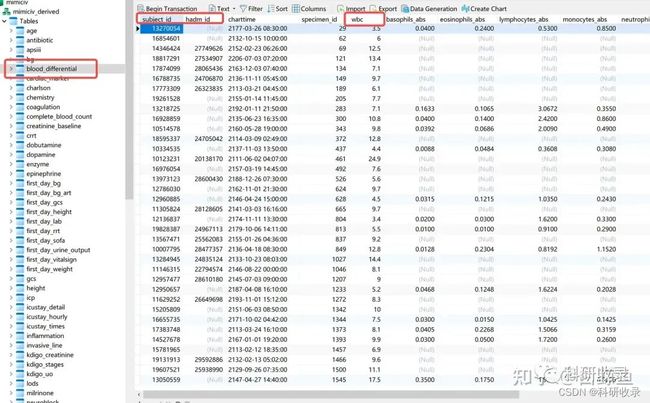
Task: Click the first_day_bg table icon
Action: 20,183
